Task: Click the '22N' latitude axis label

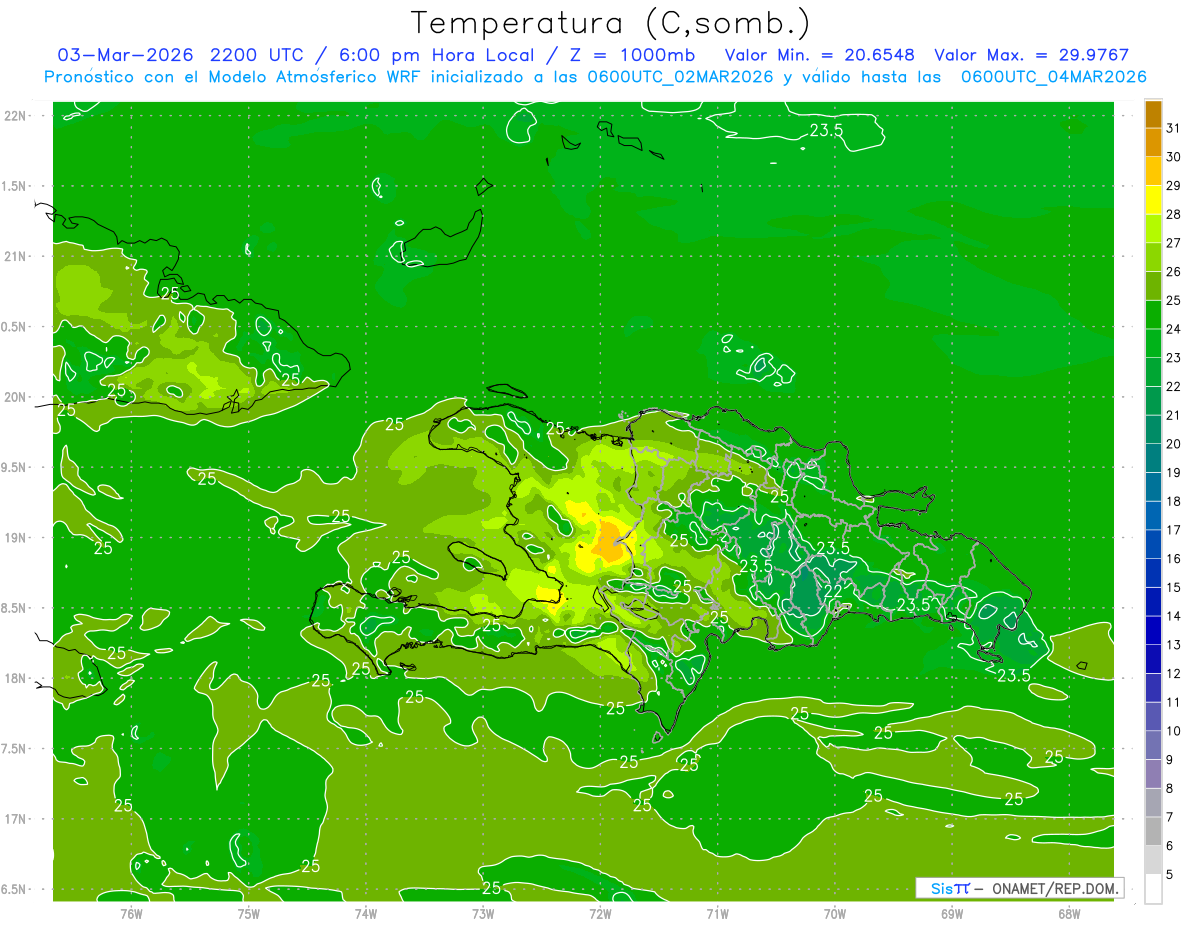Action: [16, 115]
